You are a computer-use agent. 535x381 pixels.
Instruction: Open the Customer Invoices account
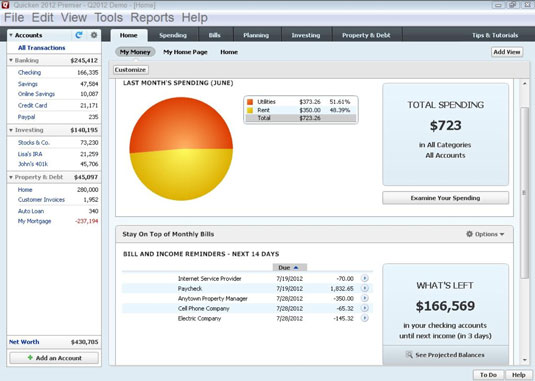pos(41,200)
